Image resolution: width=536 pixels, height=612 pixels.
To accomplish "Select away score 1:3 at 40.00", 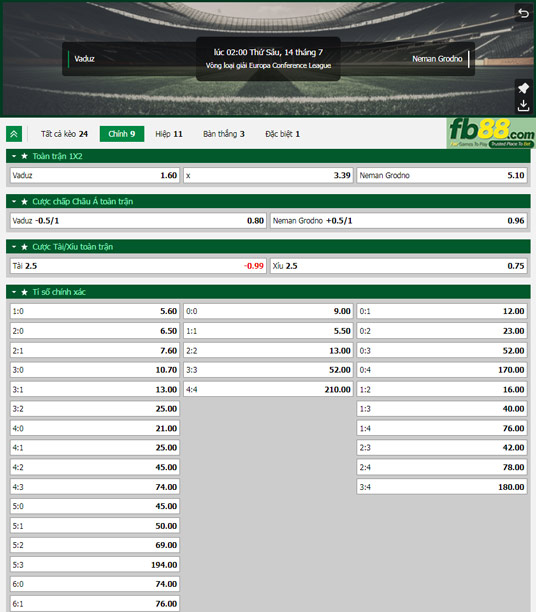I will pos(442,409).
